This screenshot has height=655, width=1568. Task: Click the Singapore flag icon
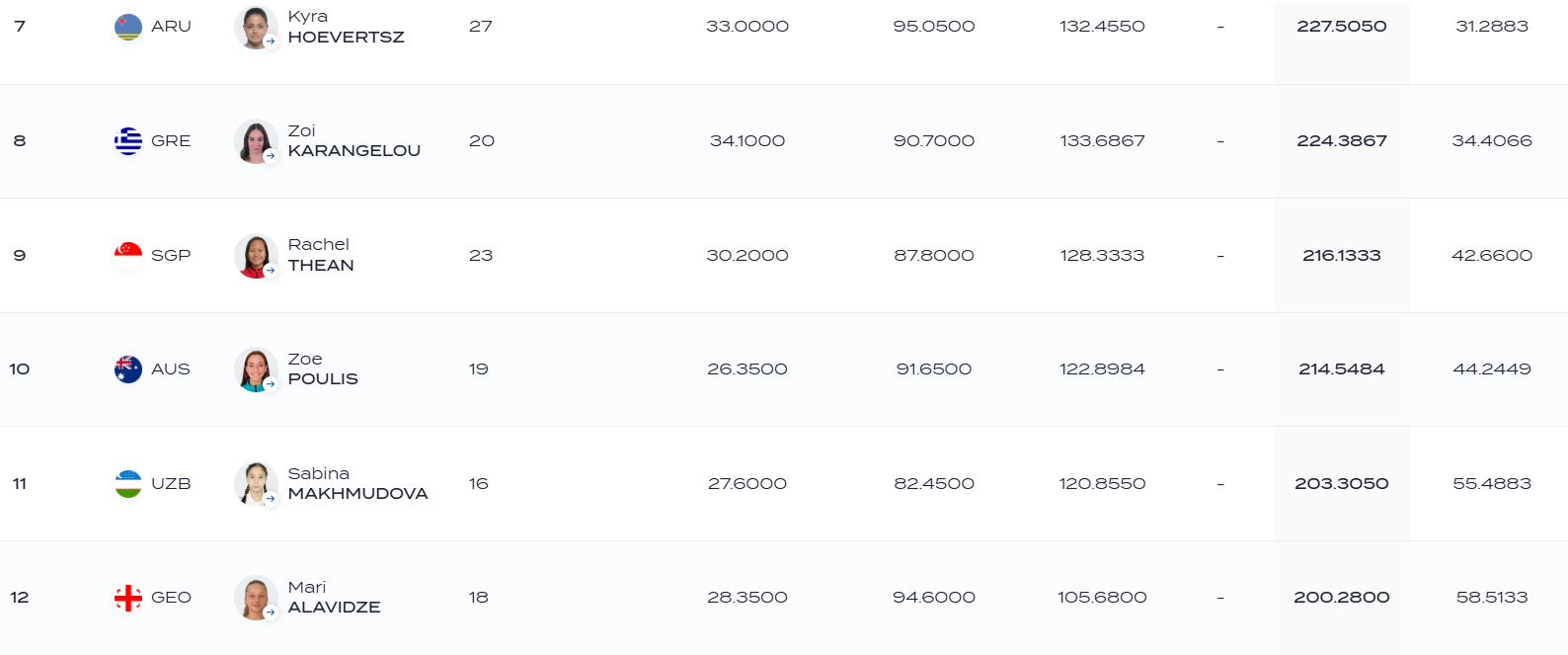pos(128,256)
